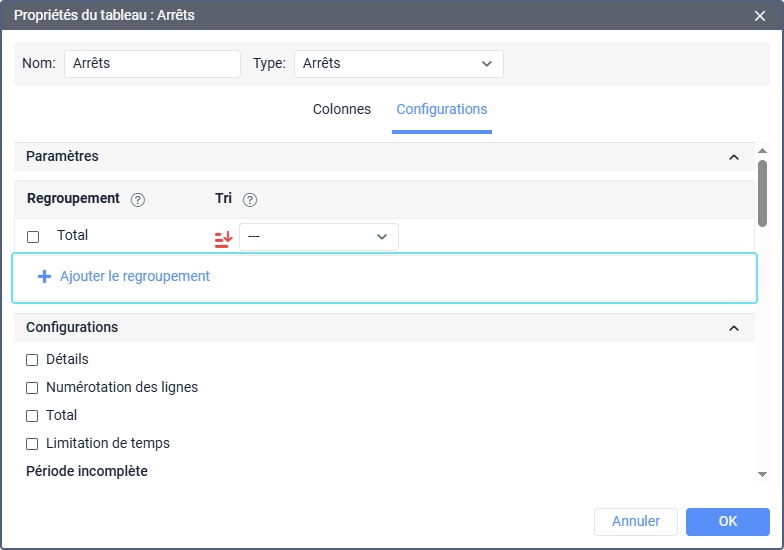Click scrollbar up arrow

pos(762,150)
